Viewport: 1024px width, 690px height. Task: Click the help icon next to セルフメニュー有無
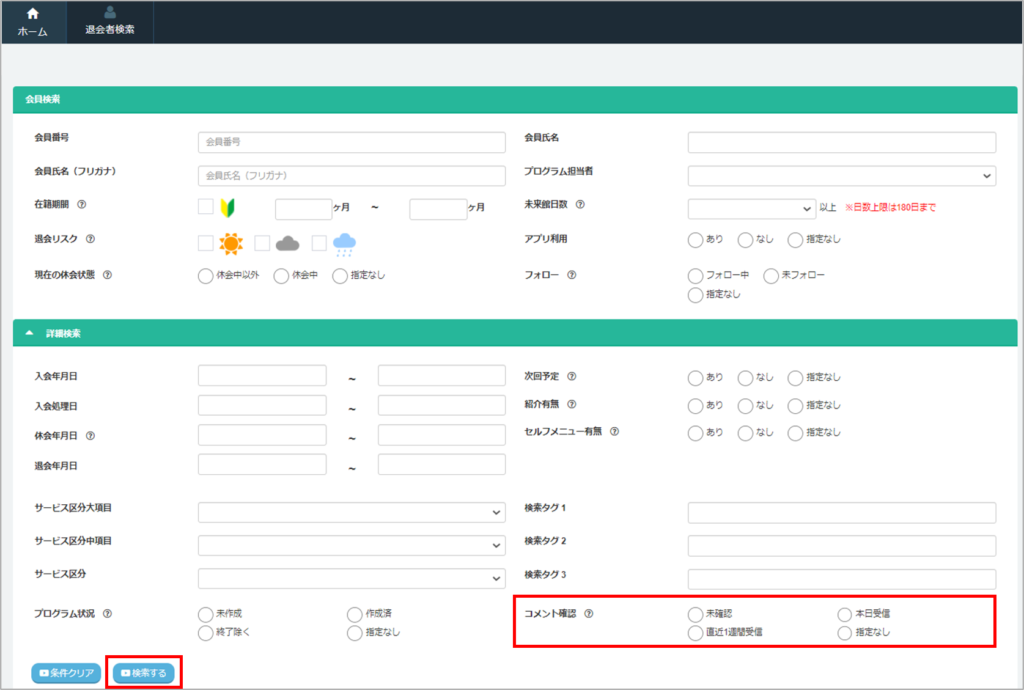pyautogui.click(x=615, y=432)
